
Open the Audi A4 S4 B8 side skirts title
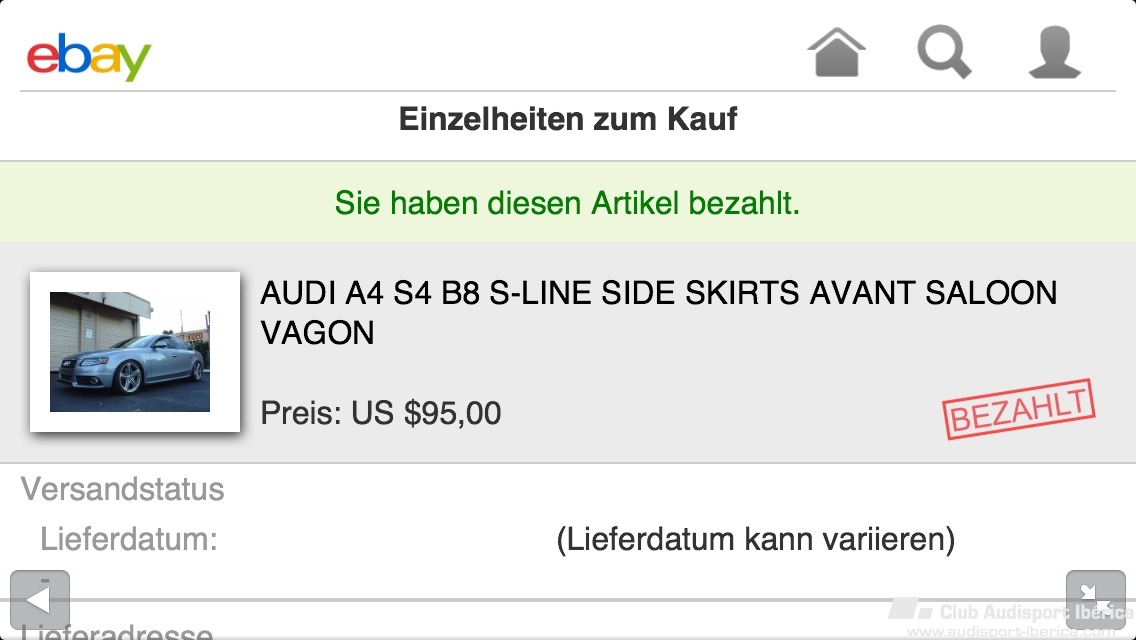click(x=659, y=312)
